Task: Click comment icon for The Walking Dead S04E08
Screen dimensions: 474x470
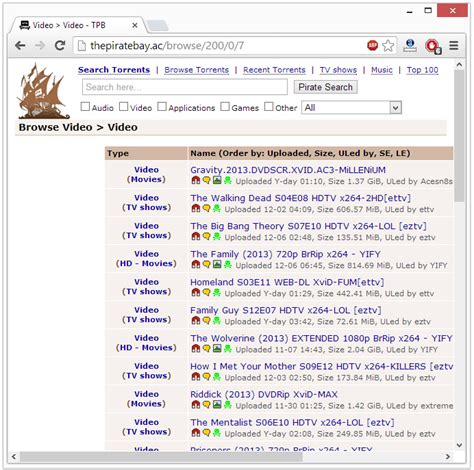Action: tap(207, 209)
